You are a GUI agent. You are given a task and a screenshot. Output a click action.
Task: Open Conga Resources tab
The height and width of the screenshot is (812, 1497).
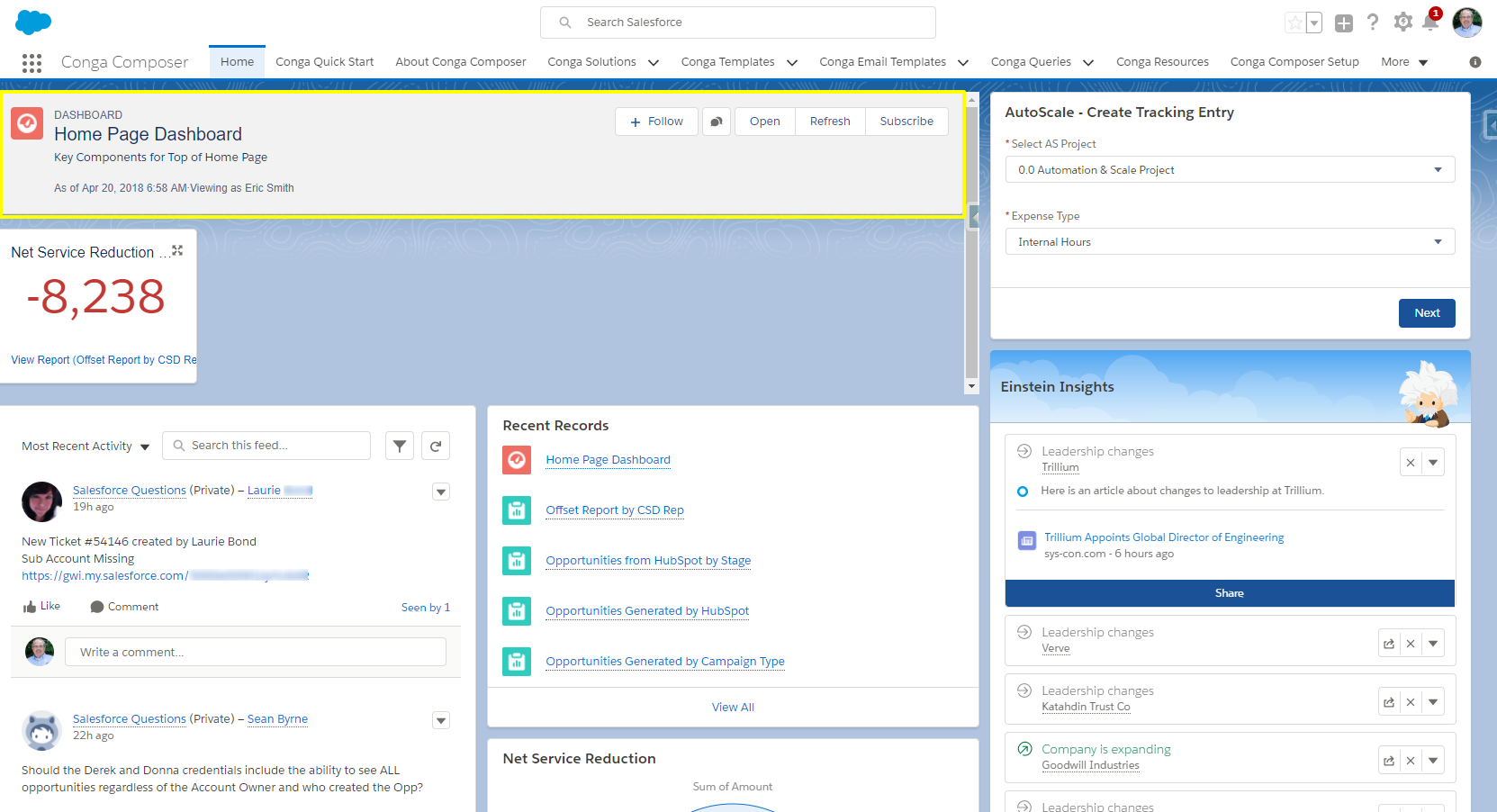coord(1162,62)
